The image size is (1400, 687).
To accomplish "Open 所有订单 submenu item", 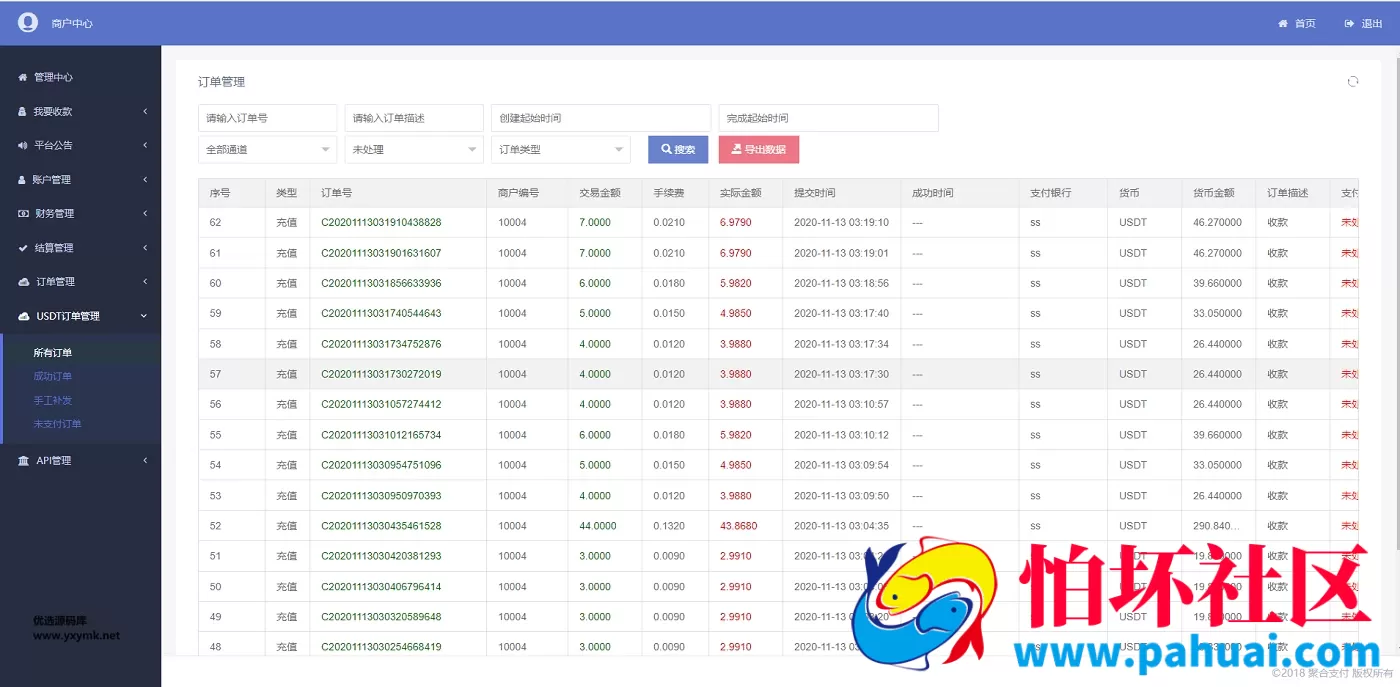I will [x=53, y=353].
